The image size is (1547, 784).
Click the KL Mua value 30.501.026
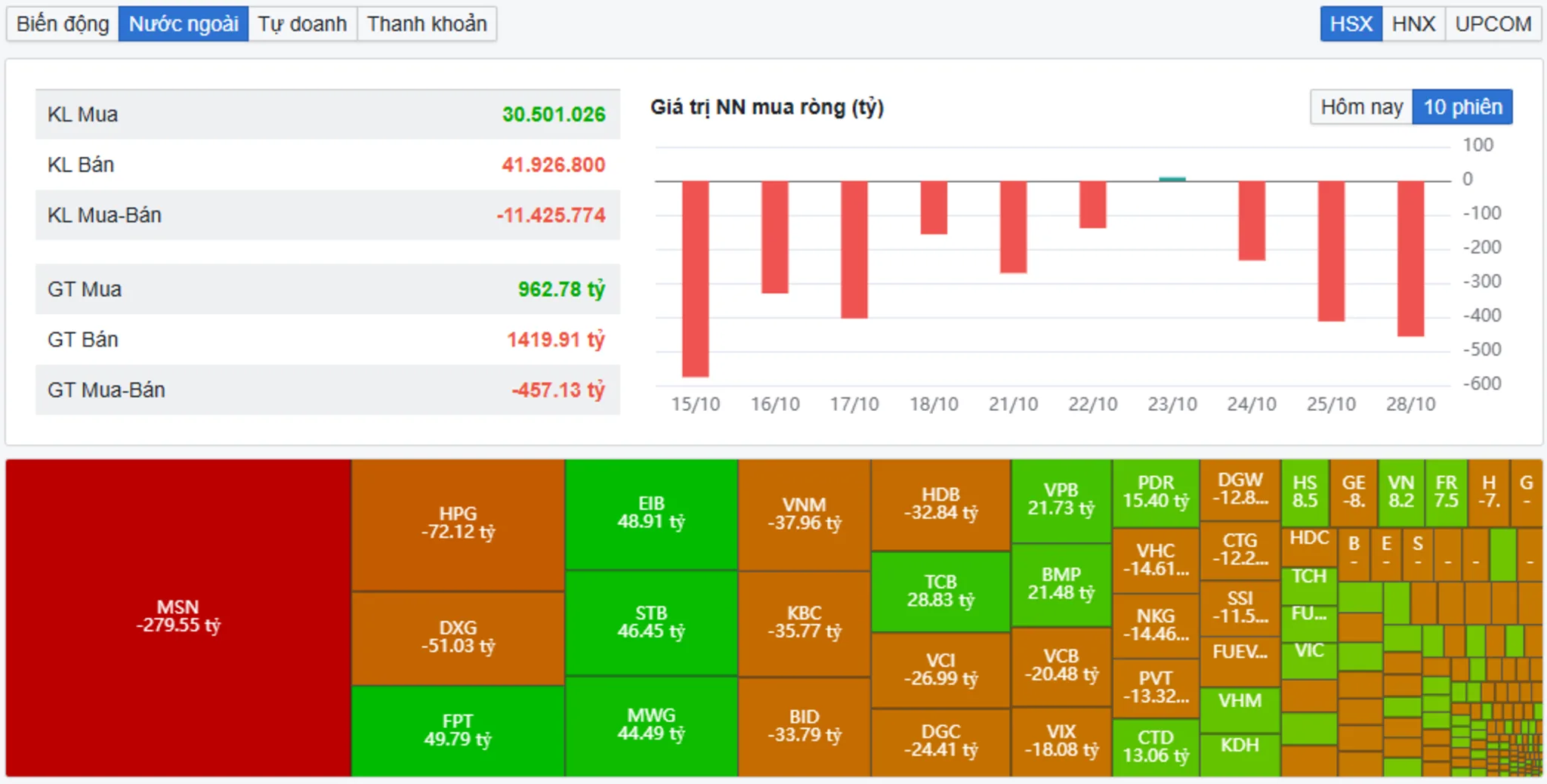554,115
